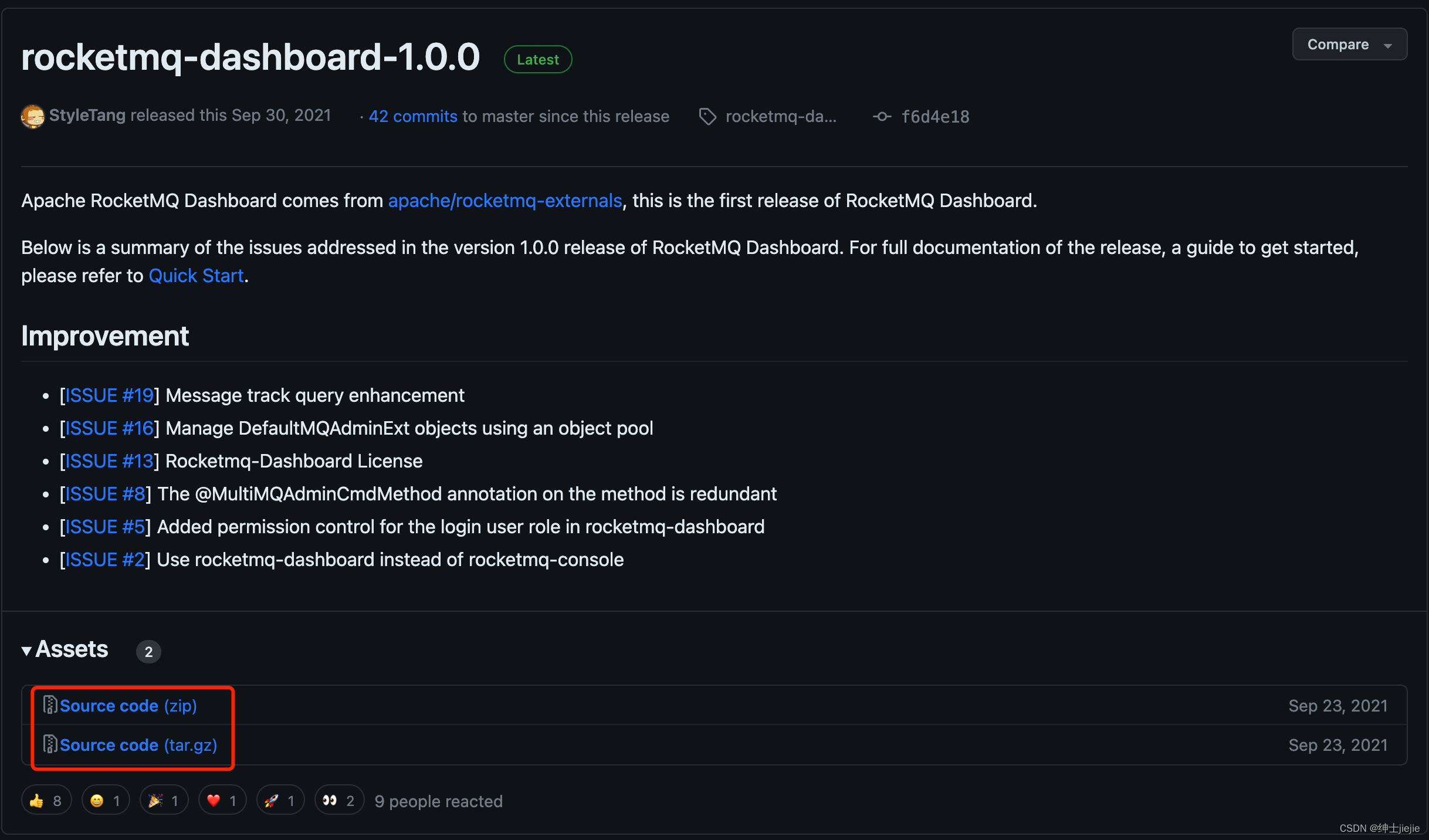Download Source code (tar.gz)
Image resolution: width=1429 pixels, height=840 pixels.
pyautogui.click(x=138, y=745)
